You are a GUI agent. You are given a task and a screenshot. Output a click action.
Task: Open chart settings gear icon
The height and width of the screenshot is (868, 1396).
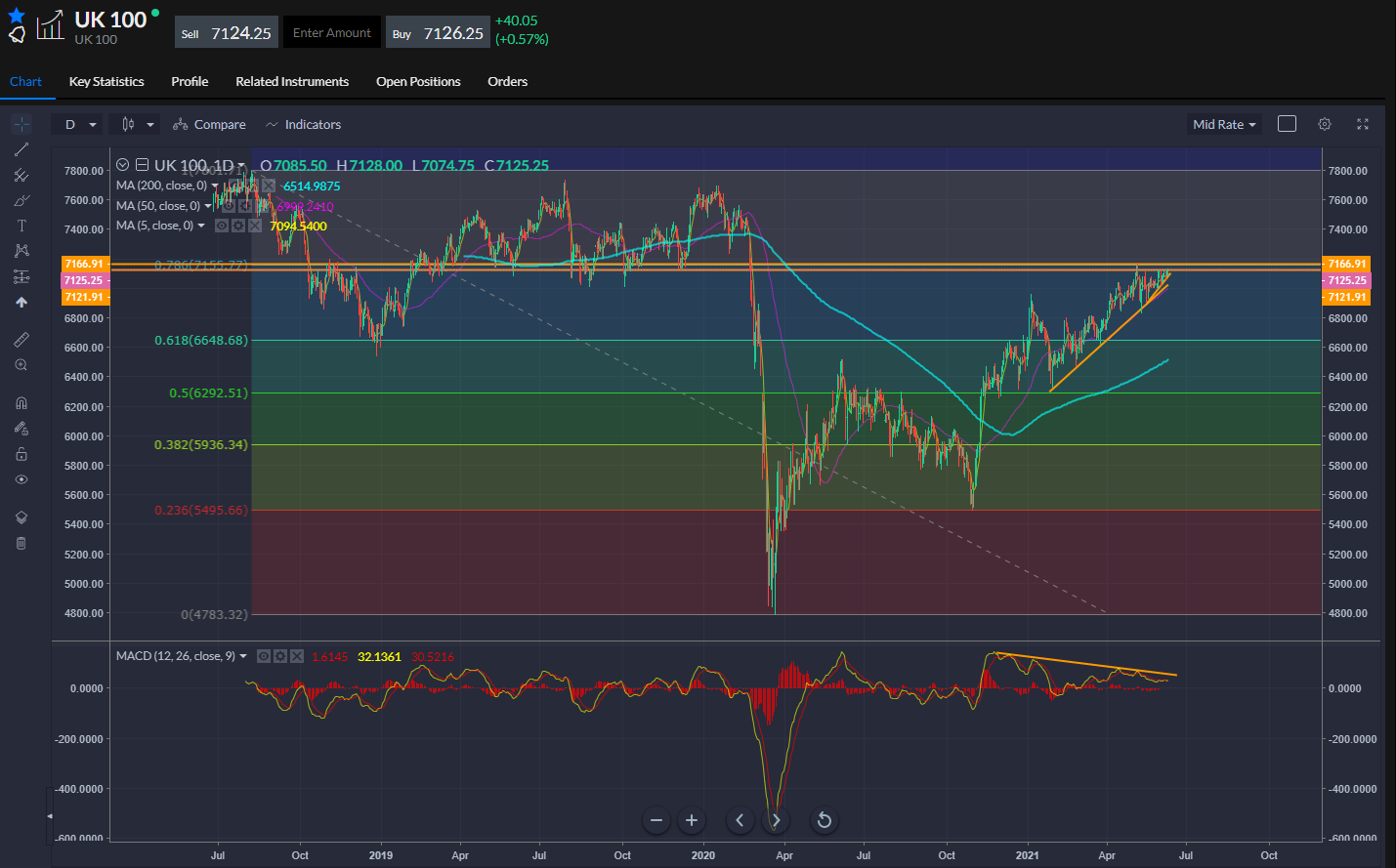(1325, 124)
